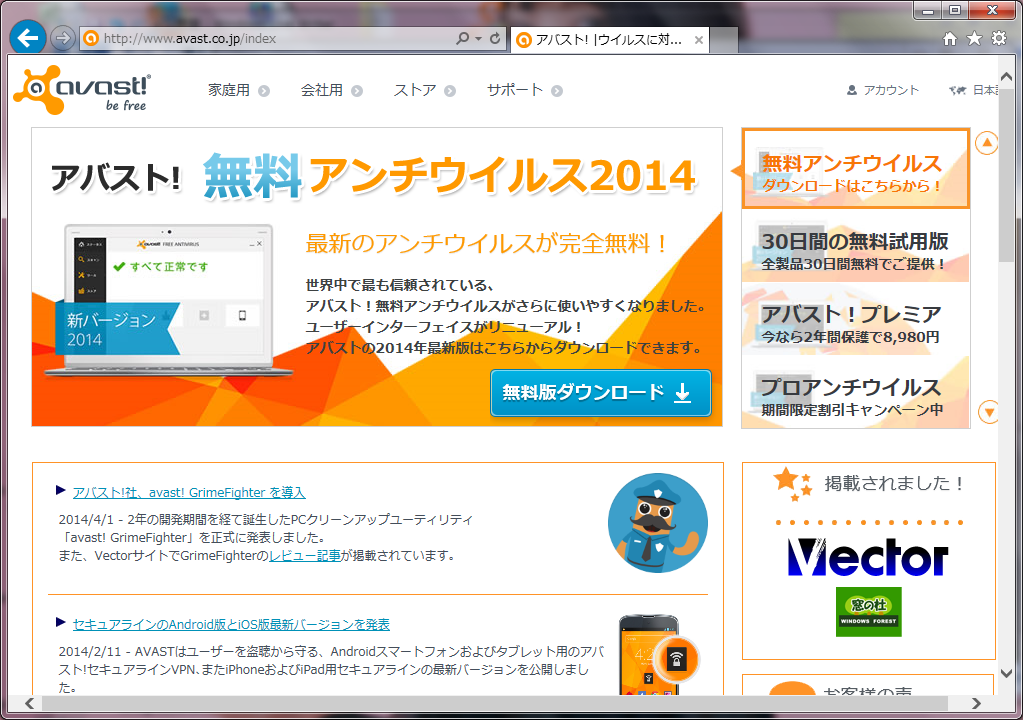Viewport: 1023px width, 720px height.
Task: Open the ストア navigation menu
Action: coord(415,90)
